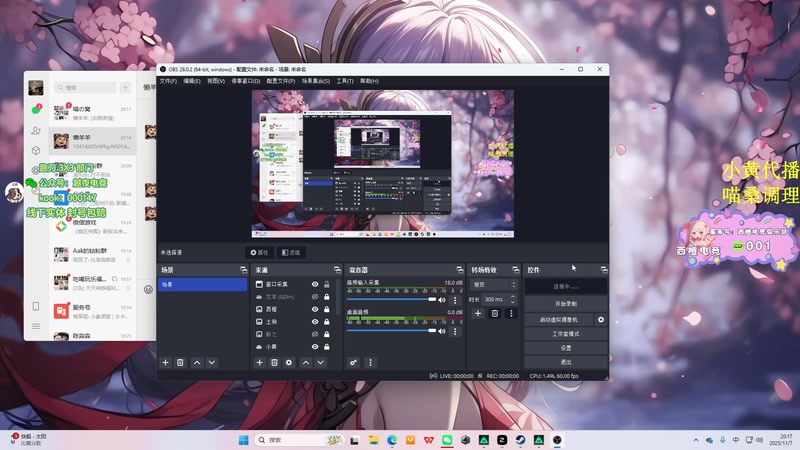
Task: Toggle lock on 小黄 source
Action: pyautogui.click(x=327, y=346)
